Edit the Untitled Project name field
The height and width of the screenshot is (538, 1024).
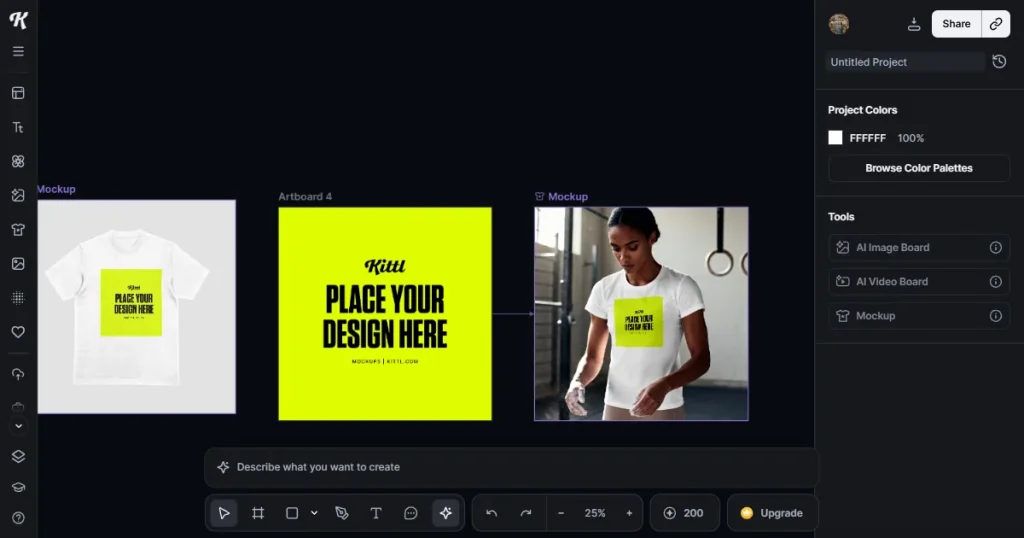[x=905, y=62]
